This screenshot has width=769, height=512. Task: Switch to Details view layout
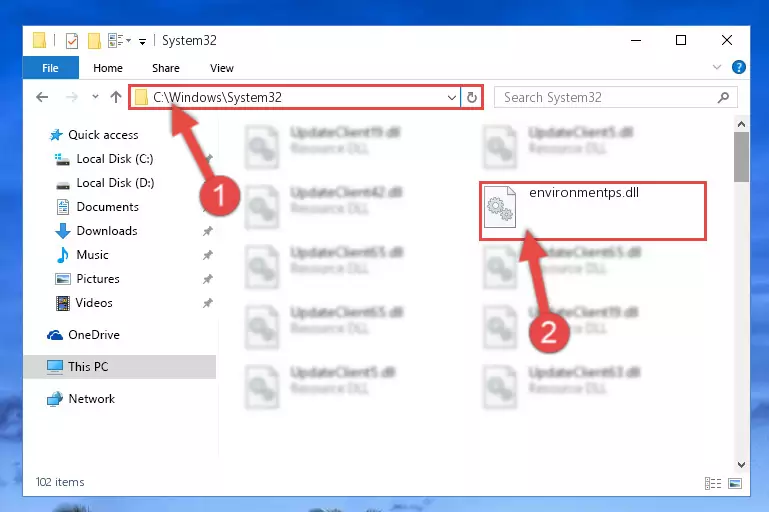coord(713,484)
